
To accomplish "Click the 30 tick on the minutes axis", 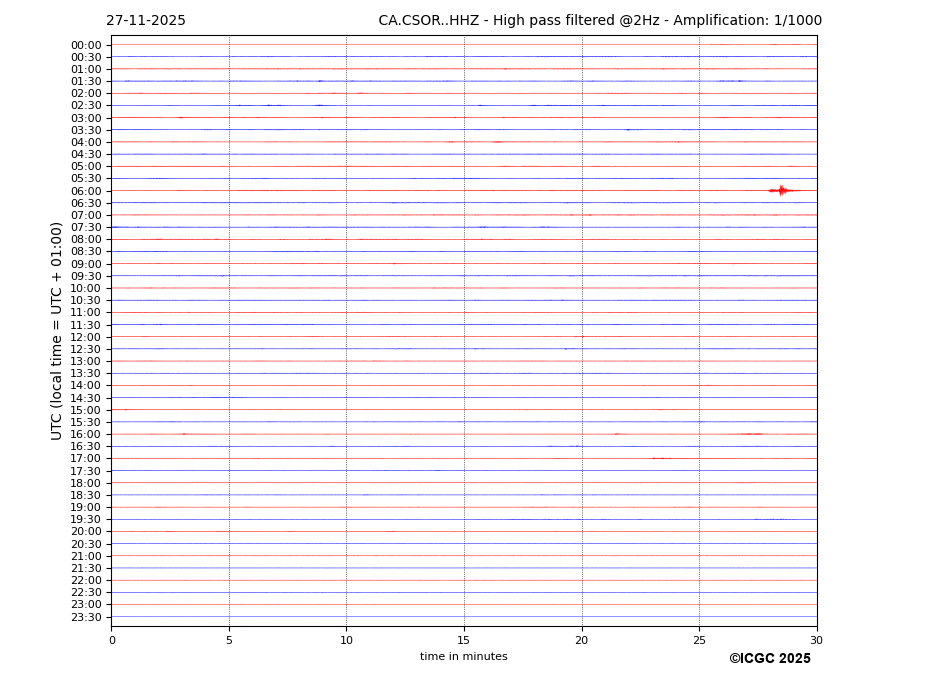I will (817, 640).
